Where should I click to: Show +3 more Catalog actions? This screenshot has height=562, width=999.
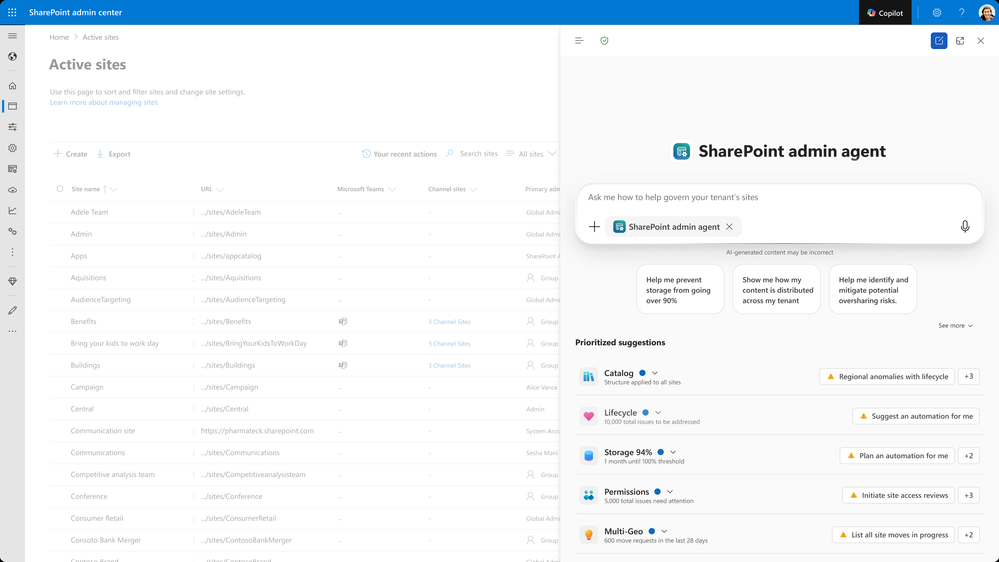968,377
